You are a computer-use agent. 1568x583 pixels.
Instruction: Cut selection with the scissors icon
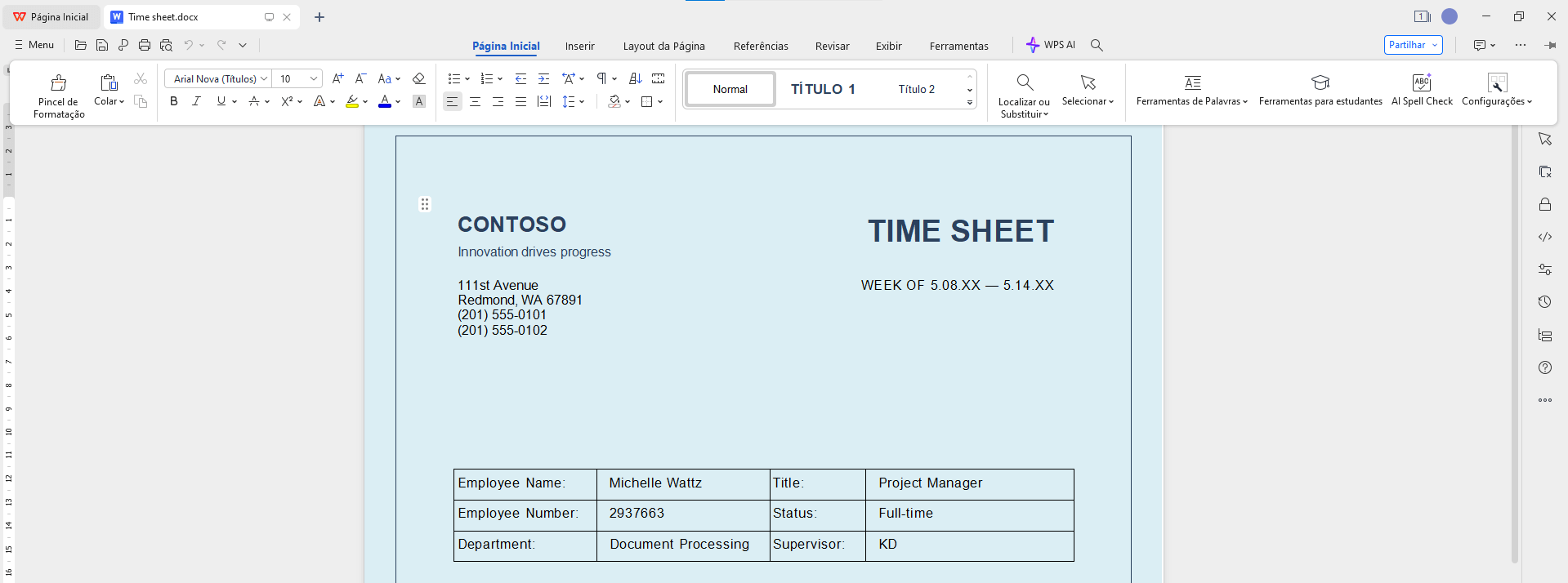click(141, 79)
